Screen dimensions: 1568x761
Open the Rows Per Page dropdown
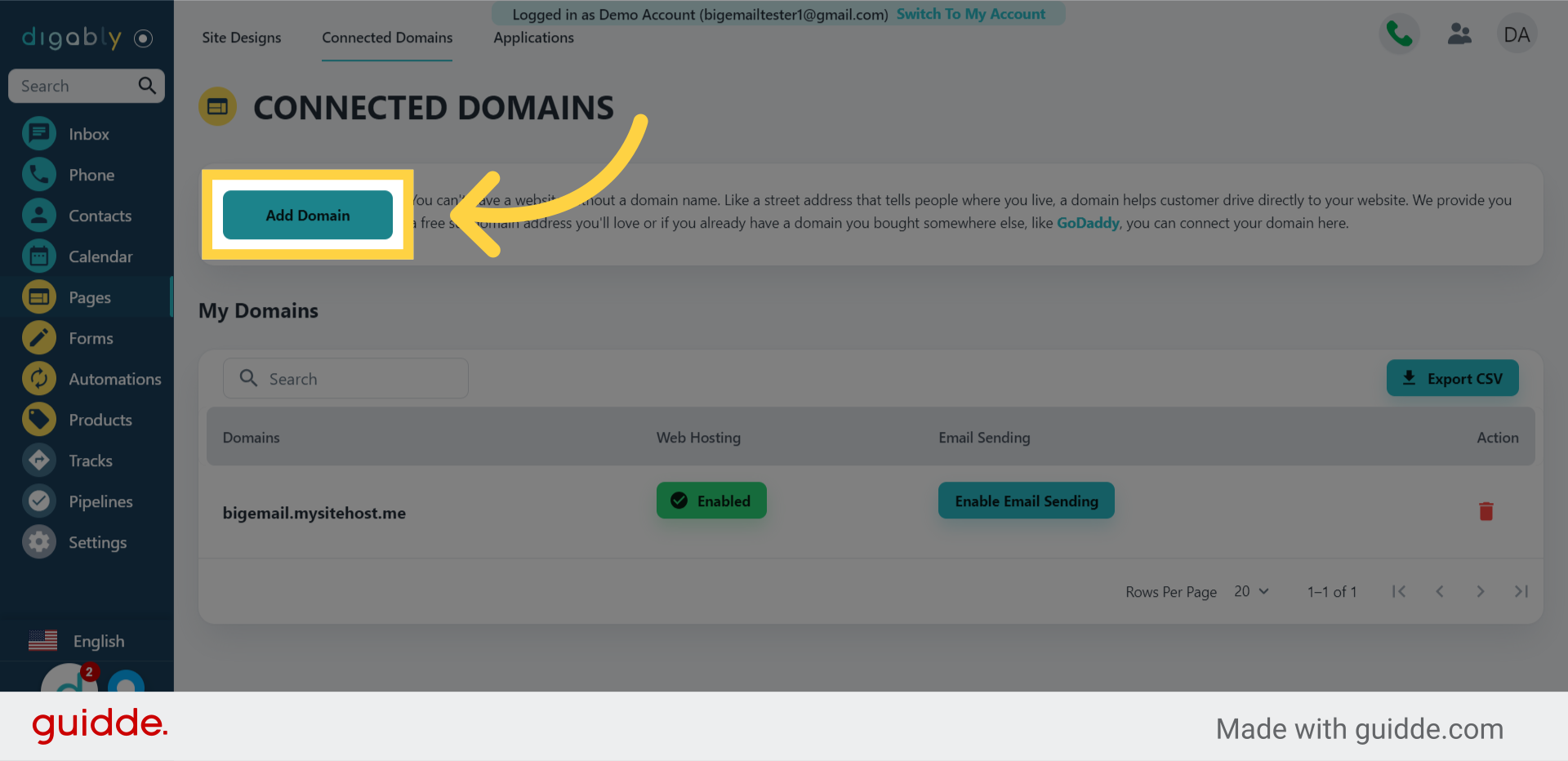[x=1251, y=591]
